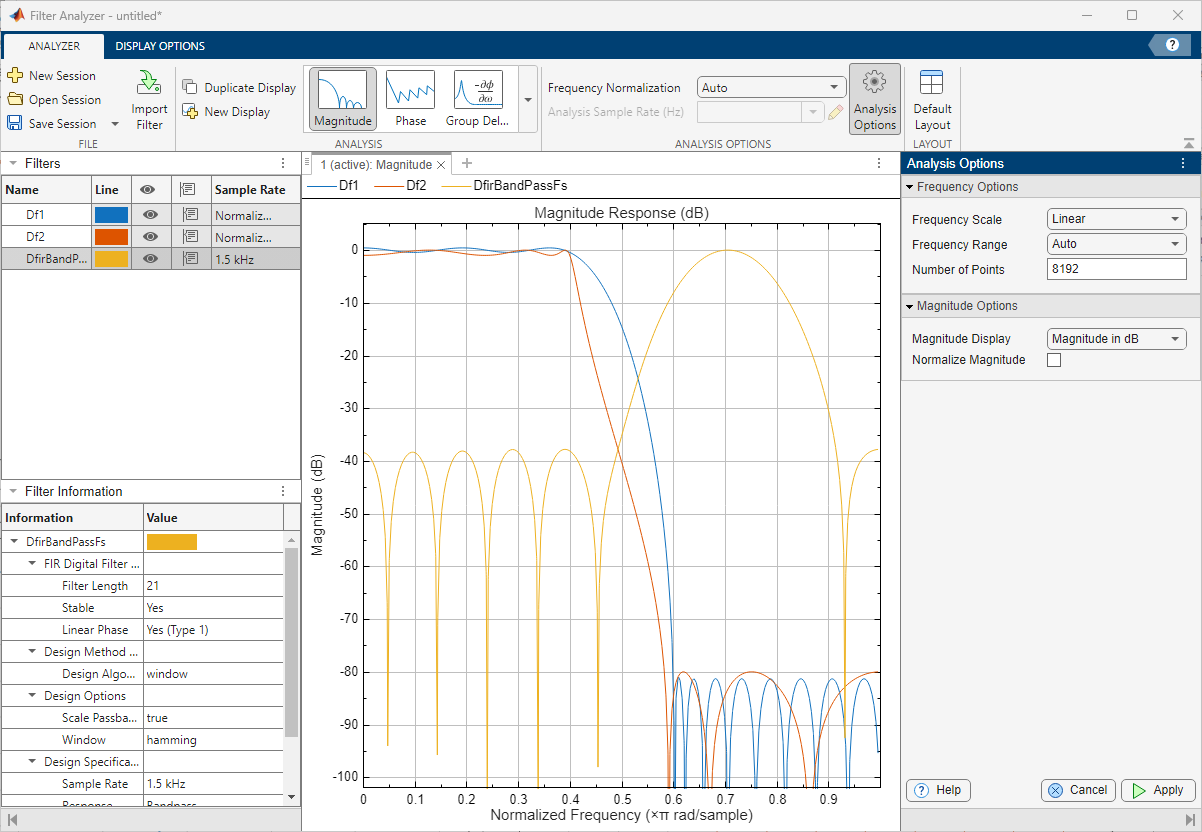Click the DfirBandPassFs yellow line color swatch

[111, 259]
